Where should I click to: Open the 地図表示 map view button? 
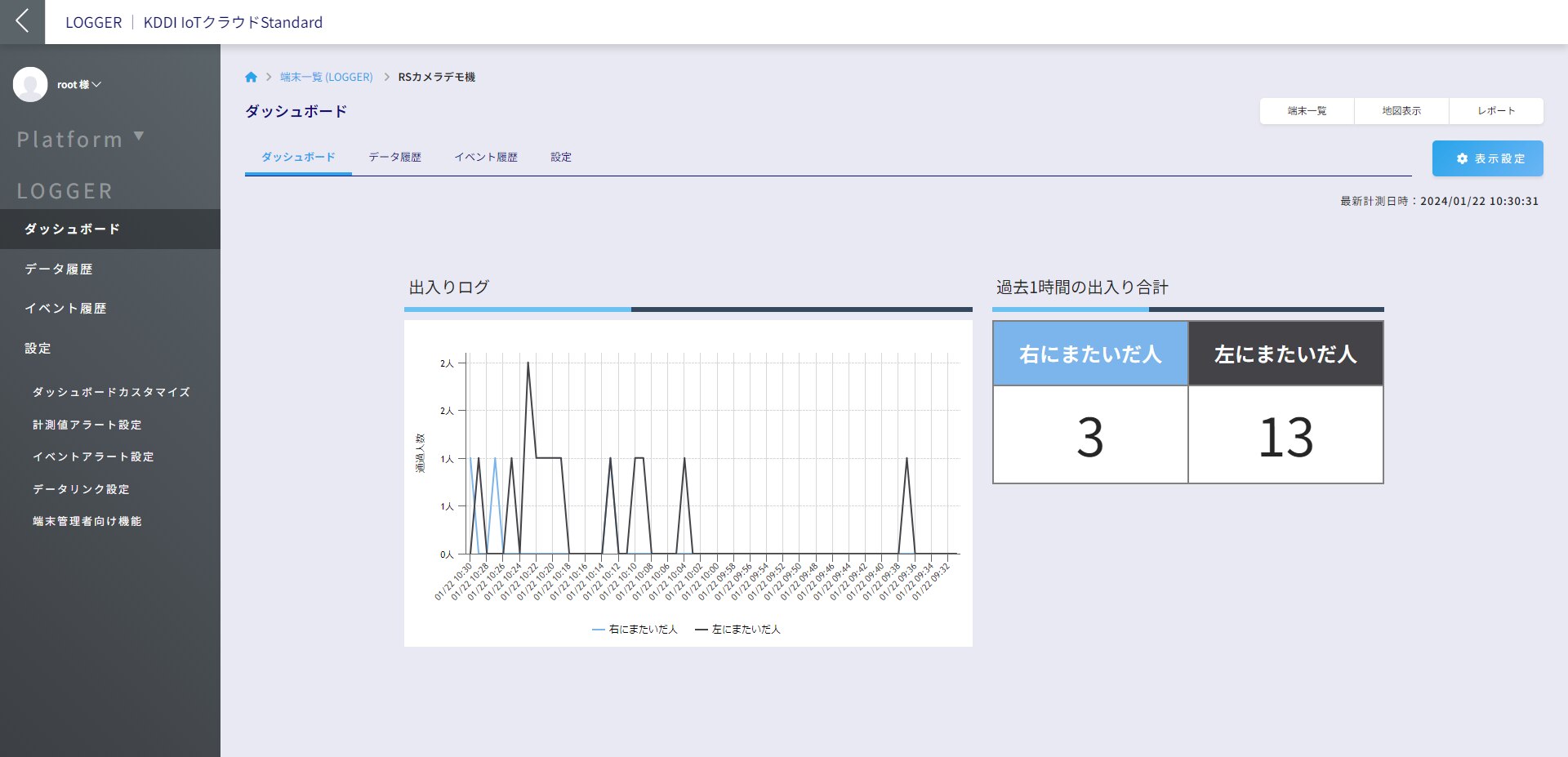click(x=1401, y=111)
